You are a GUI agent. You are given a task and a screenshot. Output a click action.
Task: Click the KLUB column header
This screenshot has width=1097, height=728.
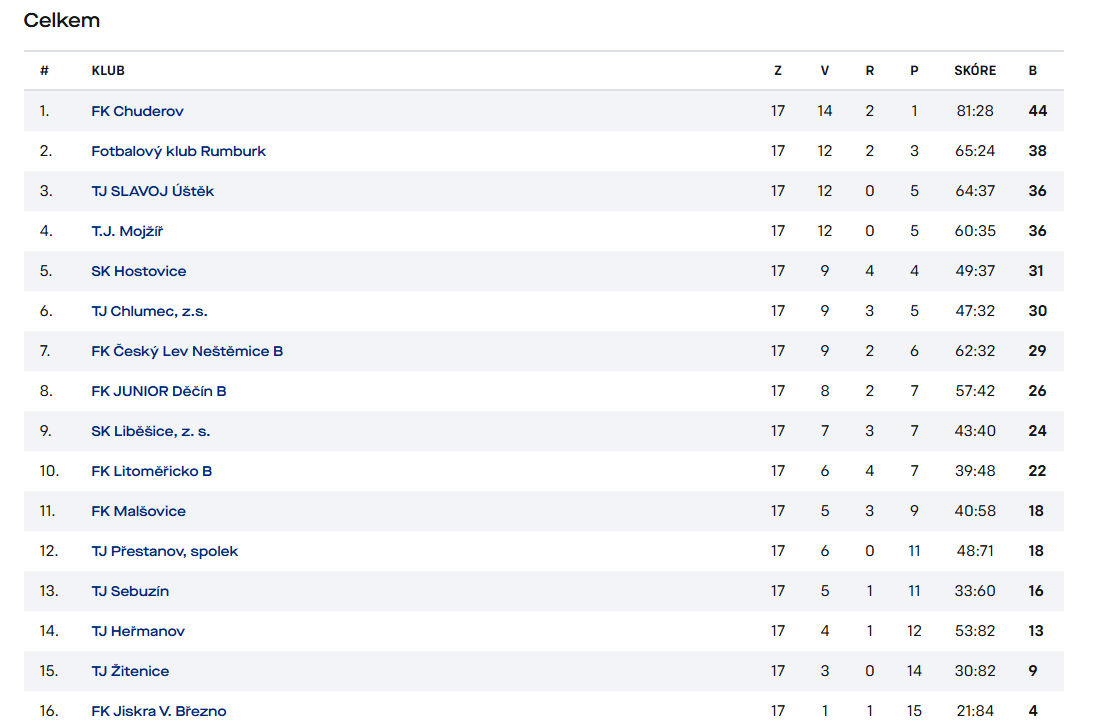coord(108,71)
